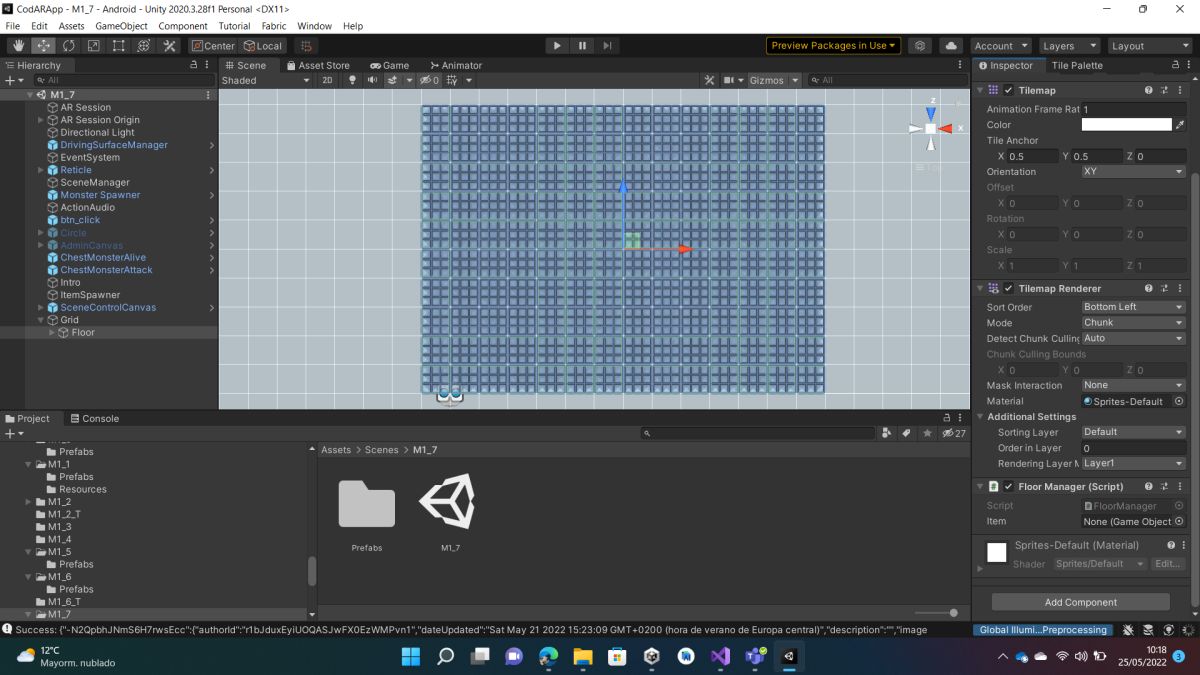The image size is (1200, 675).
Task: Open the Gizmos dropdown arrow
Action: point(795,80)
